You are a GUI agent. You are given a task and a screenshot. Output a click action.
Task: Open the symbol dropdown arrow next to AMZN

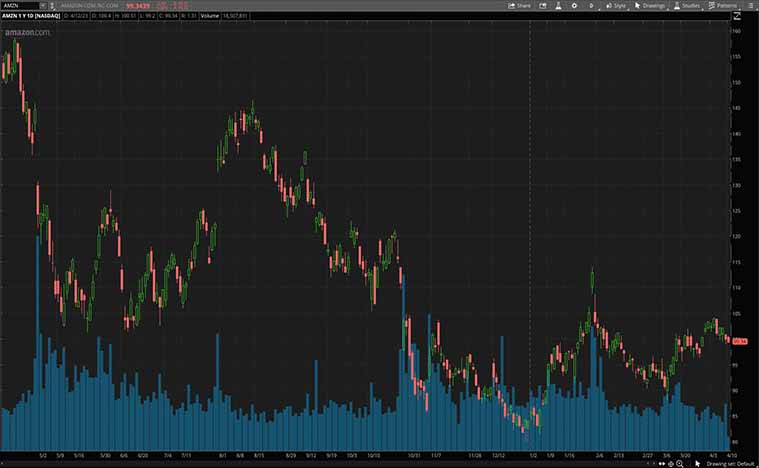(43, 5)
